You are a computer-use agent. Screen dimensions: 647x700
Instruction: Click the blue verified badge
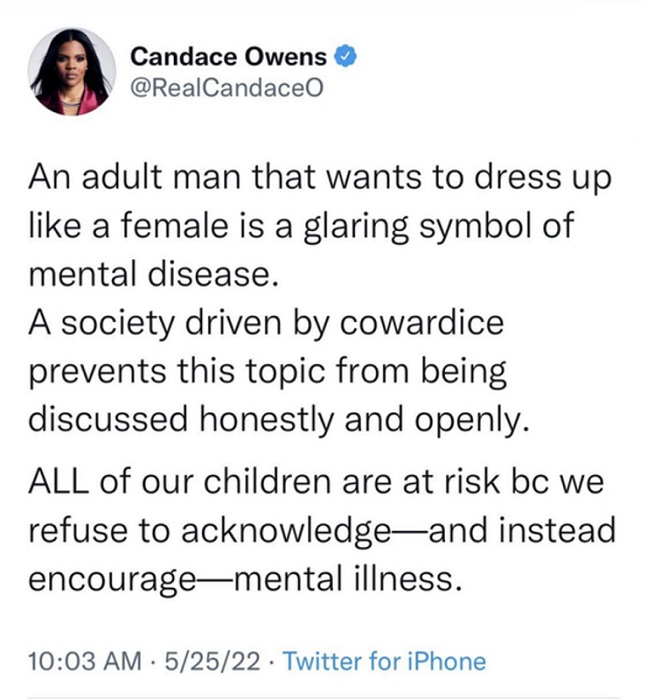click(x=345, y=57)
